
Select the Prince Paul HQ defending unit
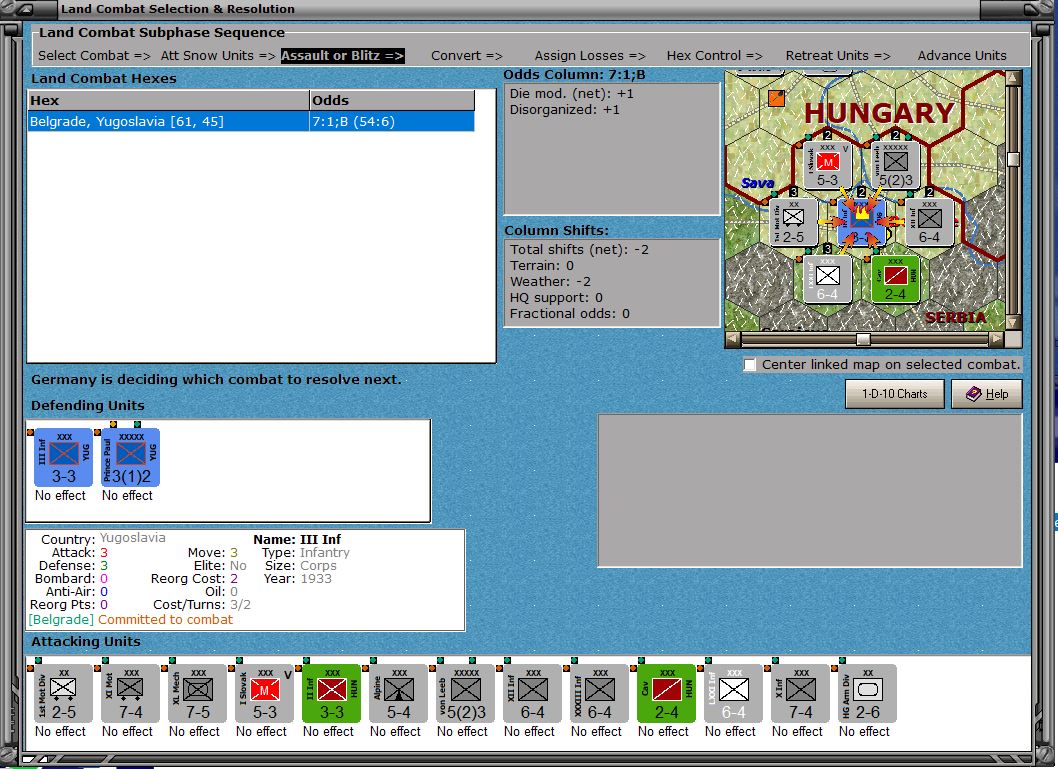pyautogui.click(x=130, y=457)
